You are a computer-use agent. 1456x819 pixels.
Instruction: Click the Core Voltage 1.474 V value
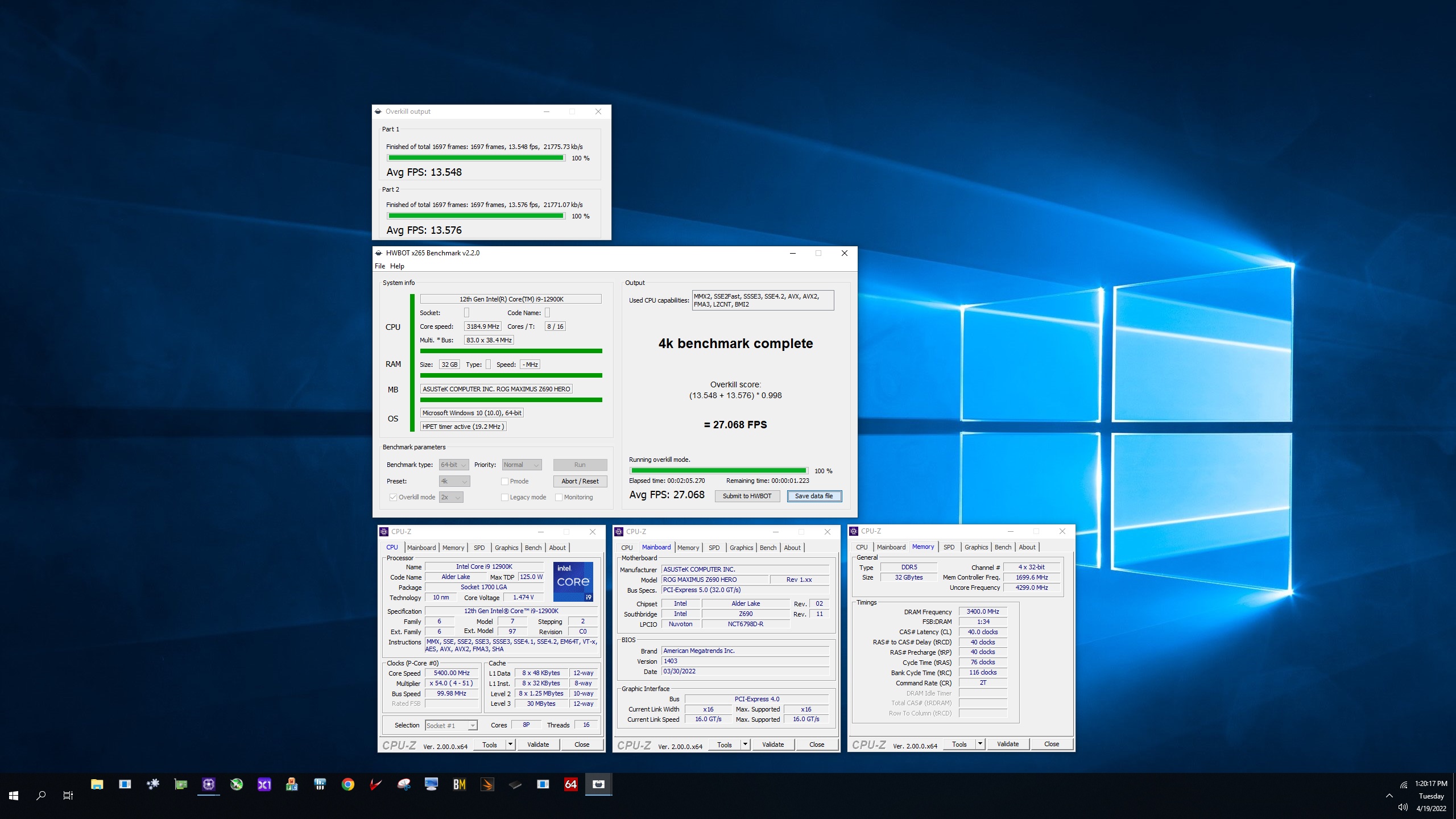[x=523, y=597]
